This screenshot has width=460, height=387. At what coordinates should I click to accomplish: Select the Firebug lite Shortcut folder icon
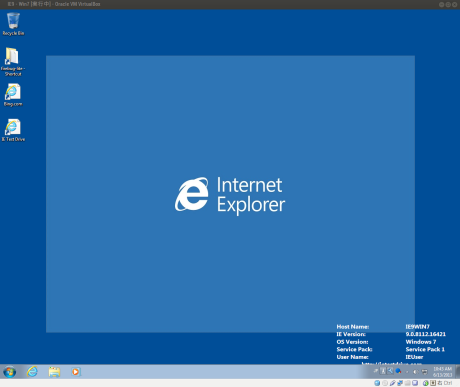pos(13,62)
